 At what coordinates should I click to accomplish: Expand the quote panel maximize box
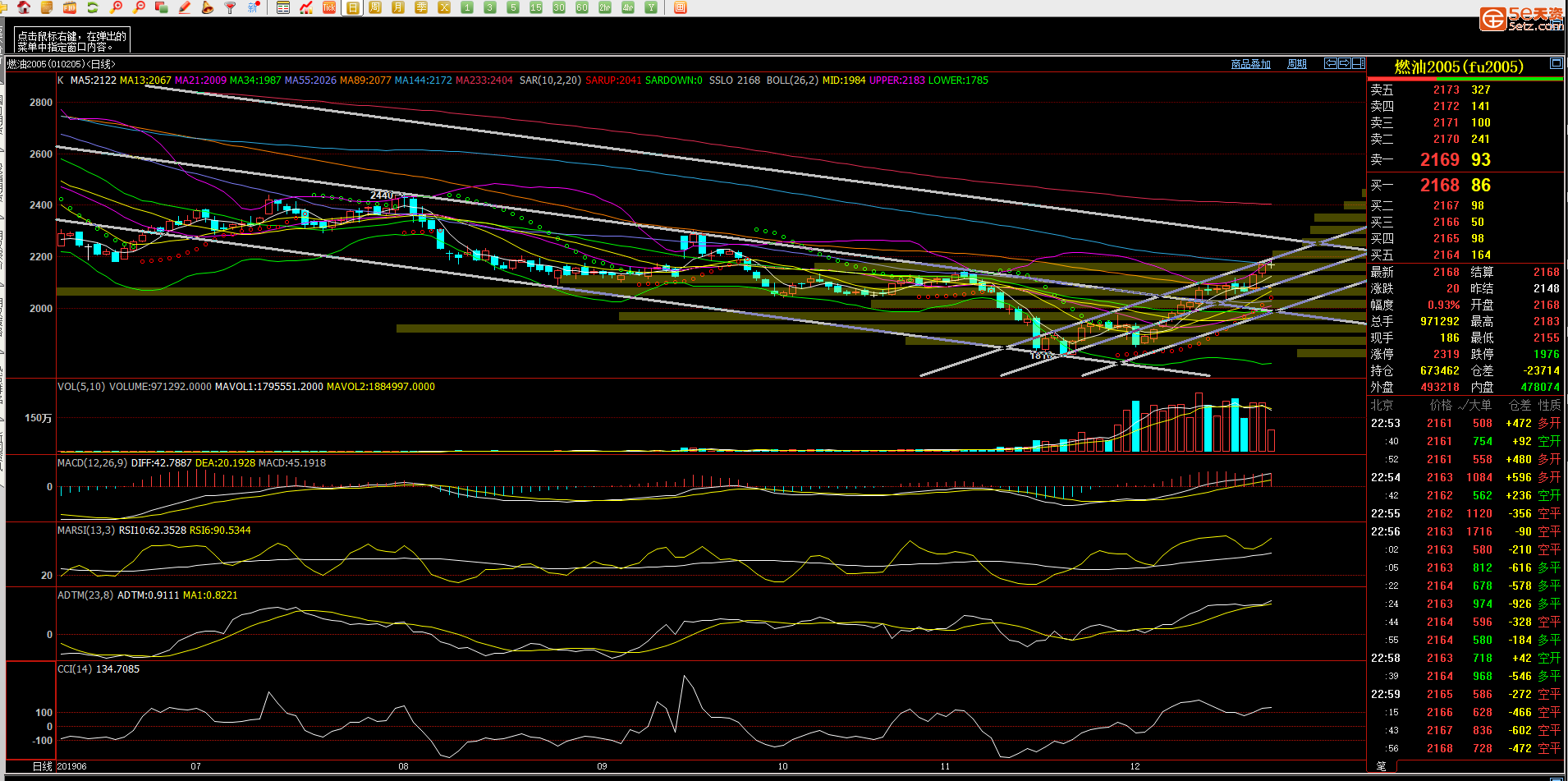click(1556, 63)
